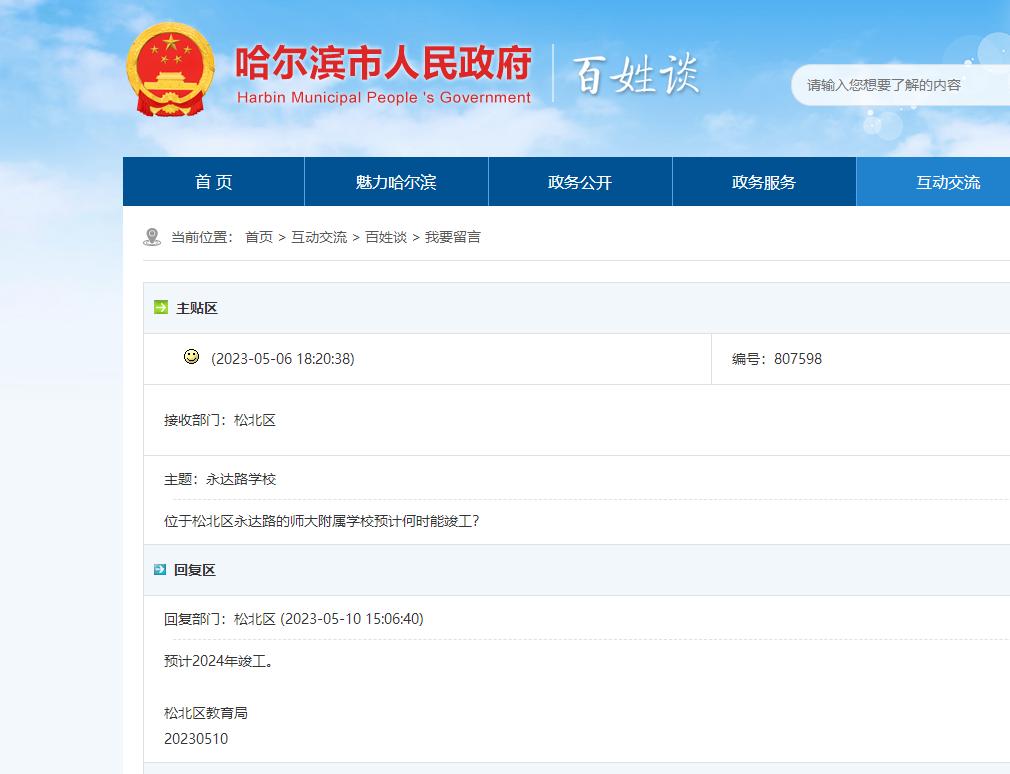Open the 政务公开 navigation menu
1010x774 pixels.
click(x=580, y=182)
